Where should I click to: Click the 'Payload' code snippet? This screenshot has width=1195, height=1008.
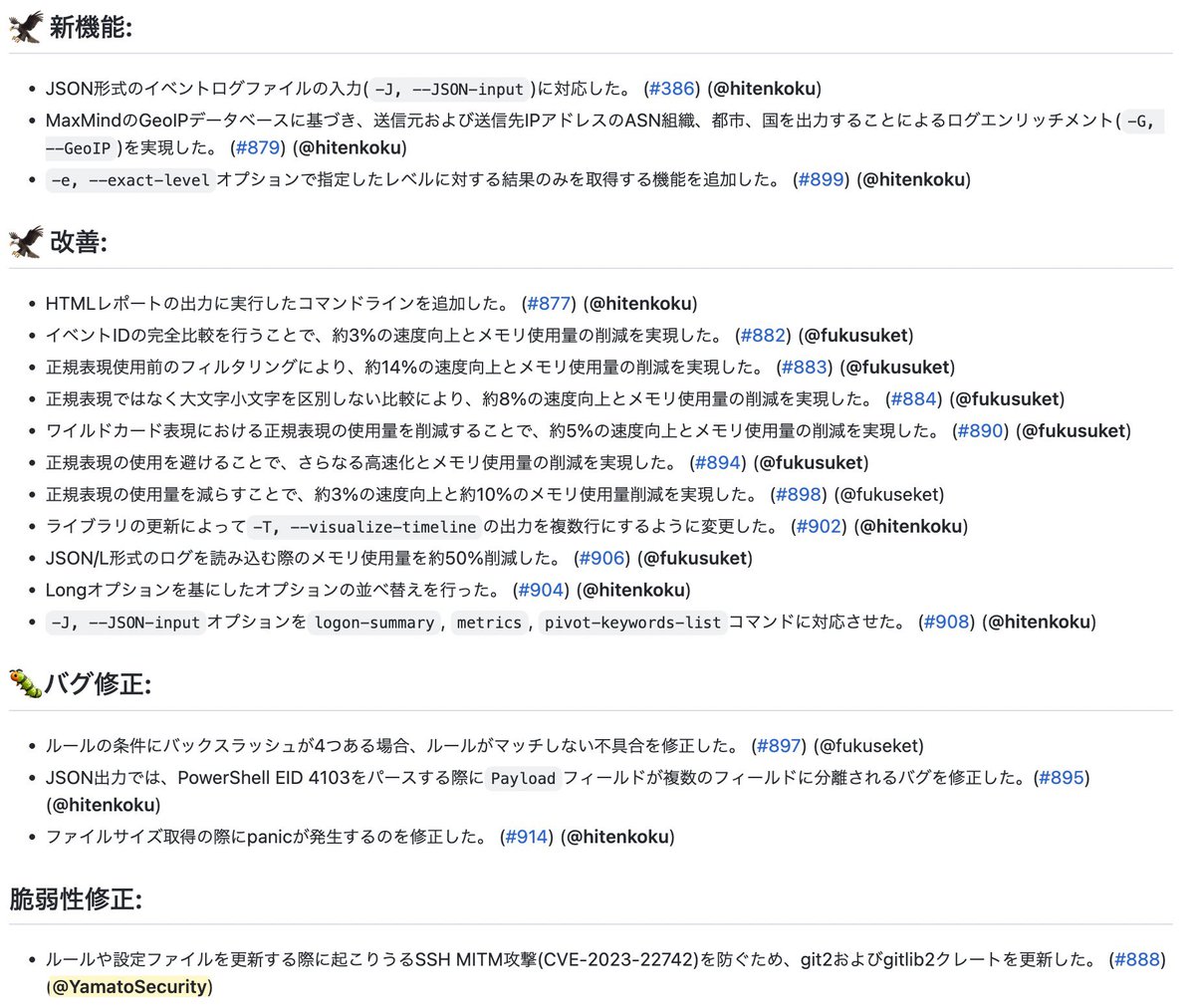(524, 778)
